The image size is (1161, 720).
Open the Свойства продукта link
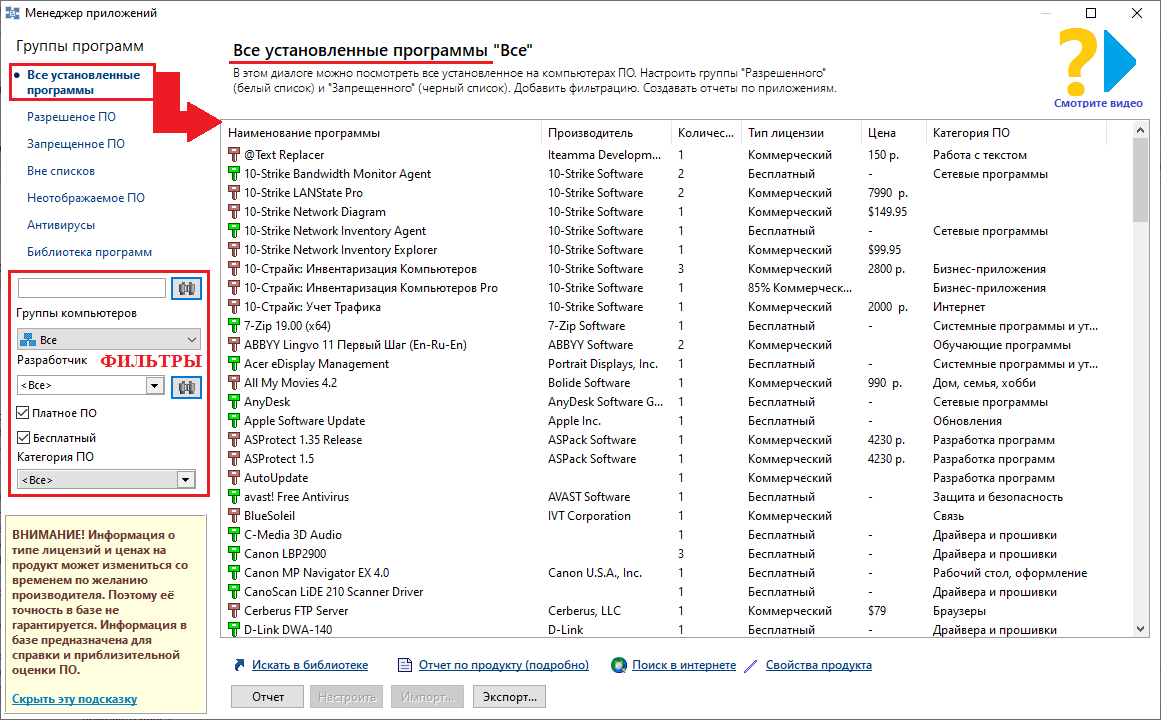tap(818, 665)
